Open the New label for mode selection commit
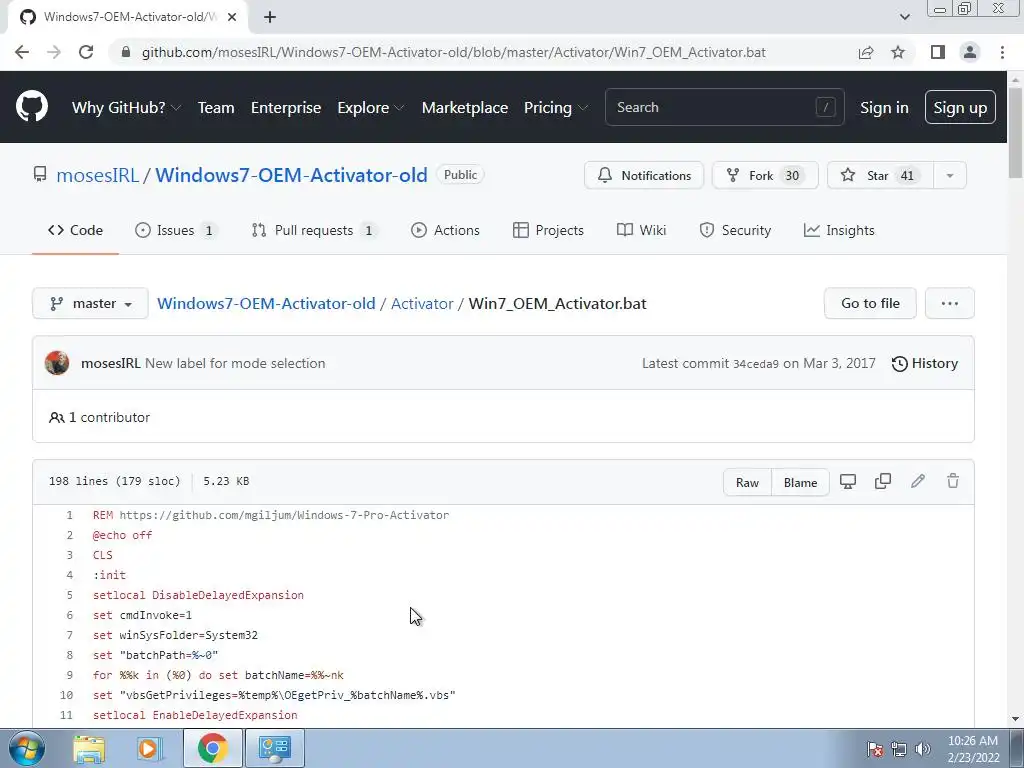Image resolution: width=1024 pixels, height=768 pixels. tap(235, 363)
